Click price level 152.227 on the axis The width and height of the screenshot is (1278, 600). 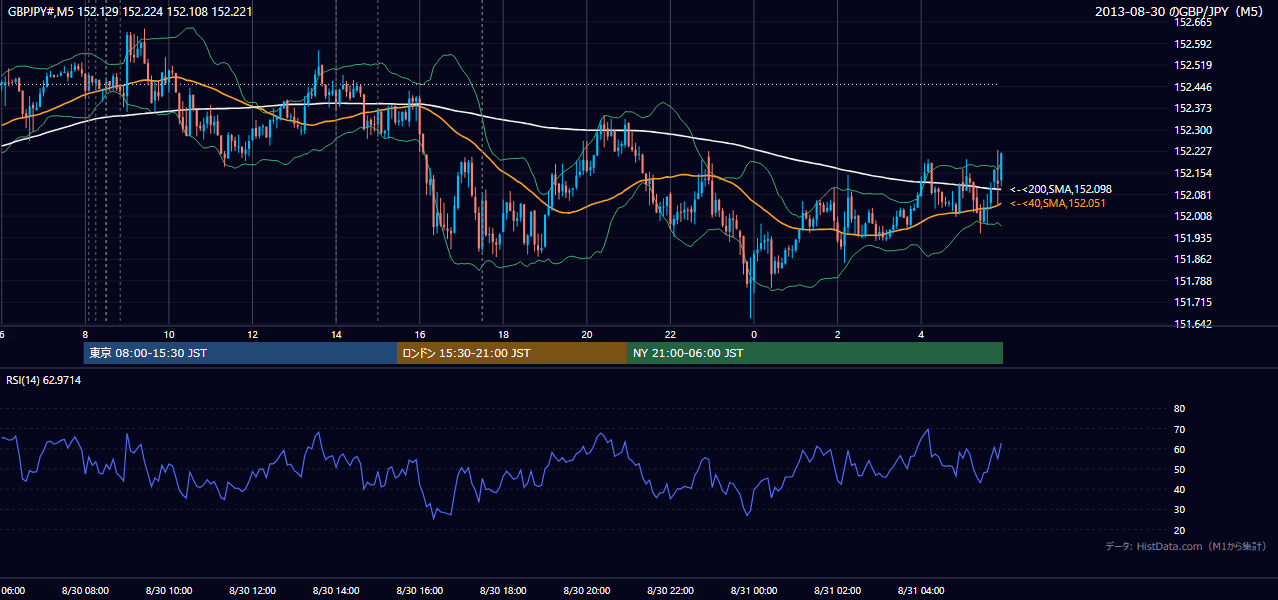1192,151
